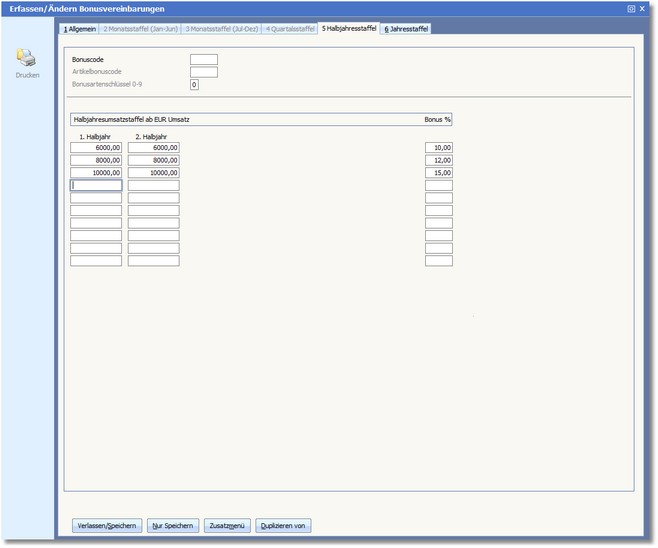The height and width of the screenshot is (548, 658).
Task: Click the Bonuscode input field
Action: coord(203,60)
